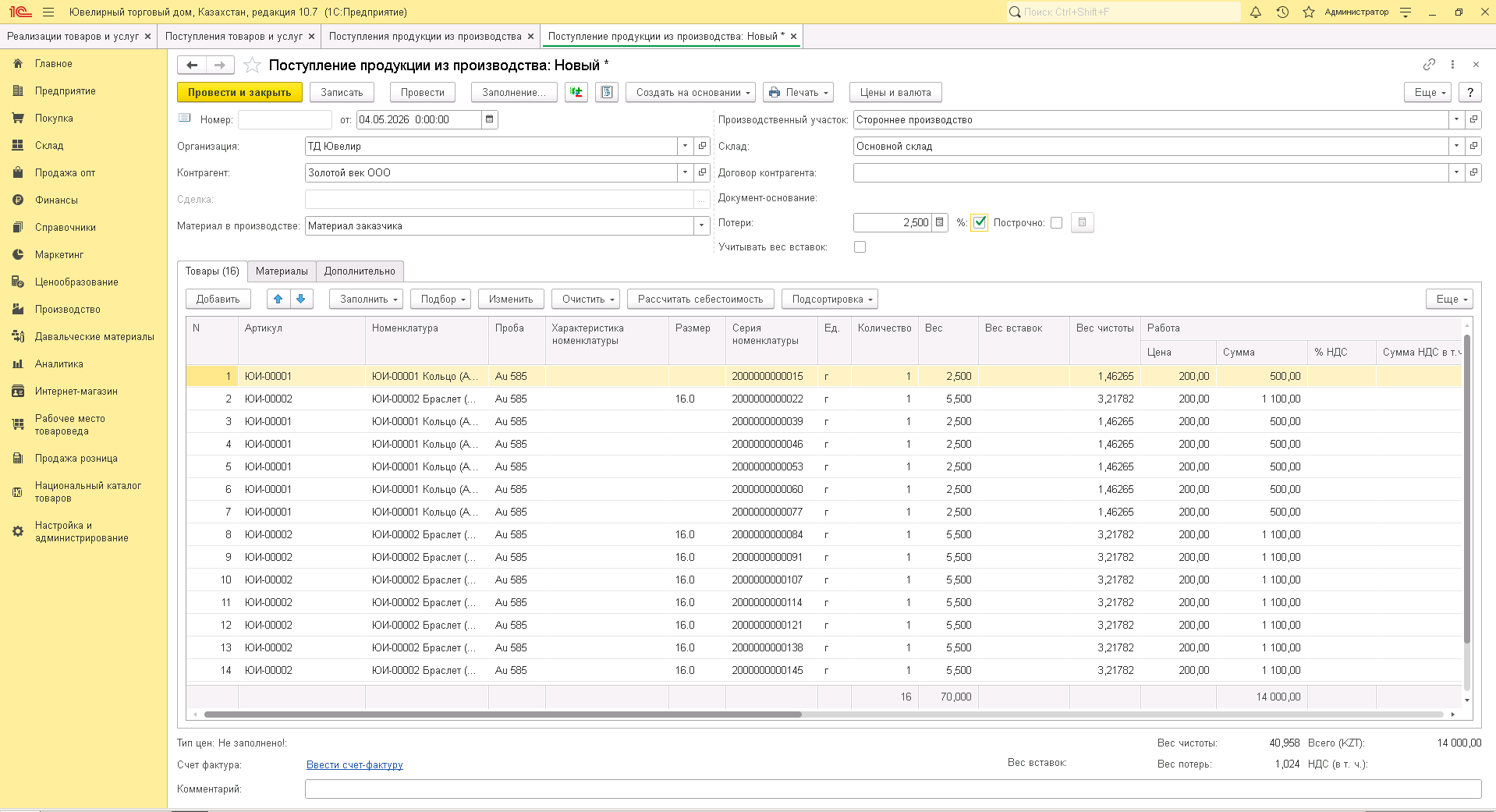Screen dimensions: 1496x812
Task: Mark the document as favorite with star
Action: point(252,65)
